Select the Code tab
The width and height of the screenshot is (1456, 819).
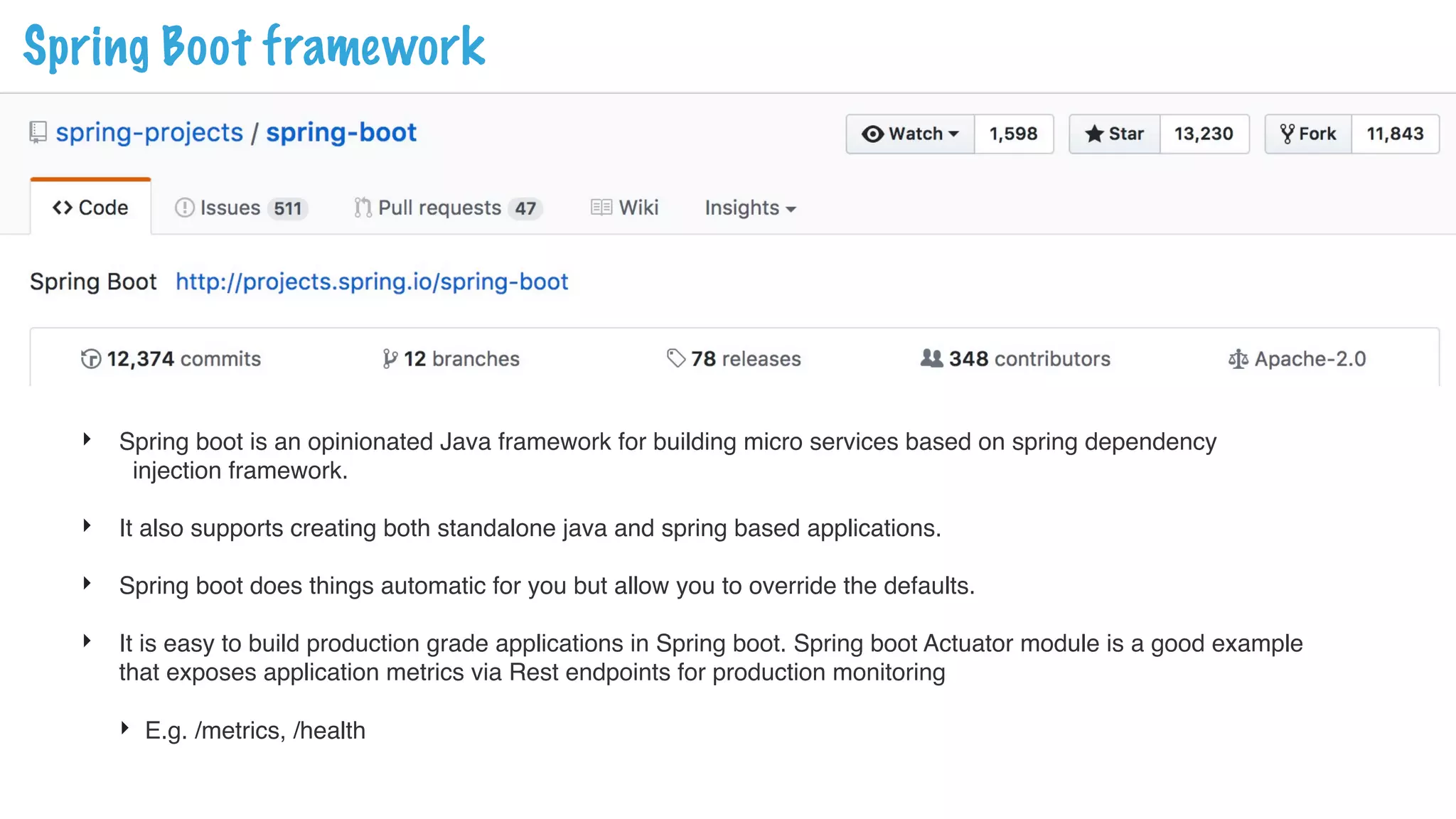(x=90, y=208)
